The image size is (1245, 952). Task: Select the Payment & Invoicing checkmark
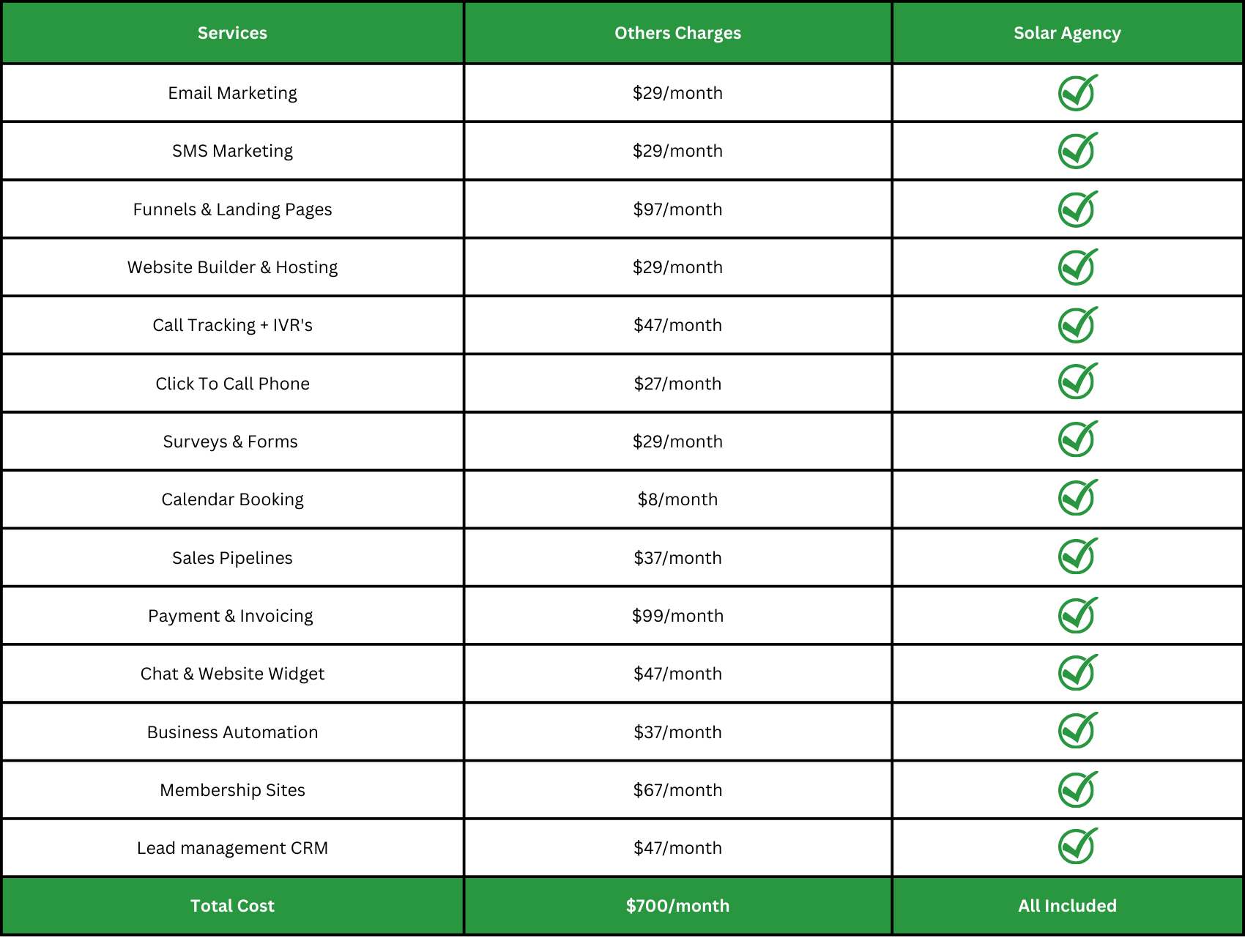(x=1077, y=615)
